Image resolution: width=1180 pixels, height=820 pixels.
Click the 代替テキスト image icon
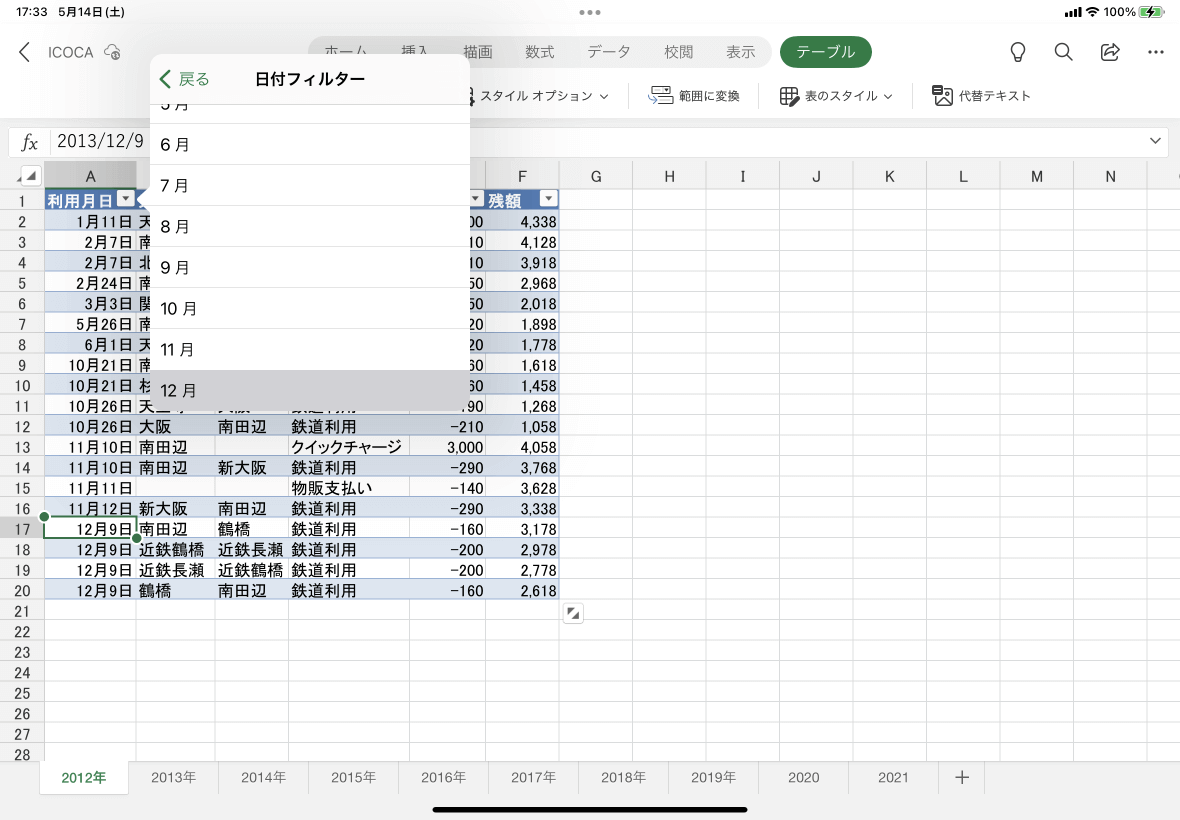(x=942, y=96)
